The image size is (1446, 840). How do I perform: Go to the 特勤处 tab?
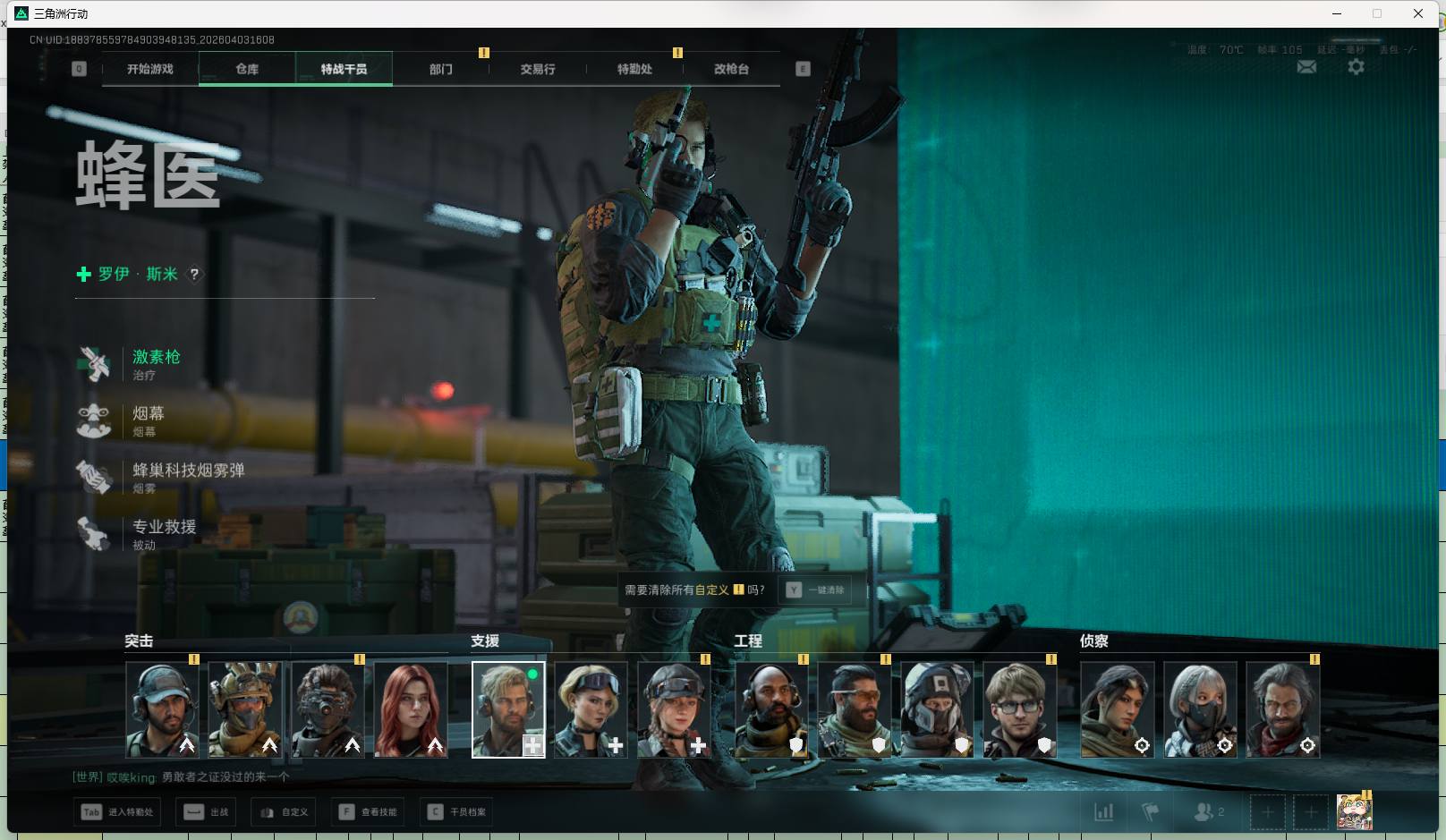634,69
